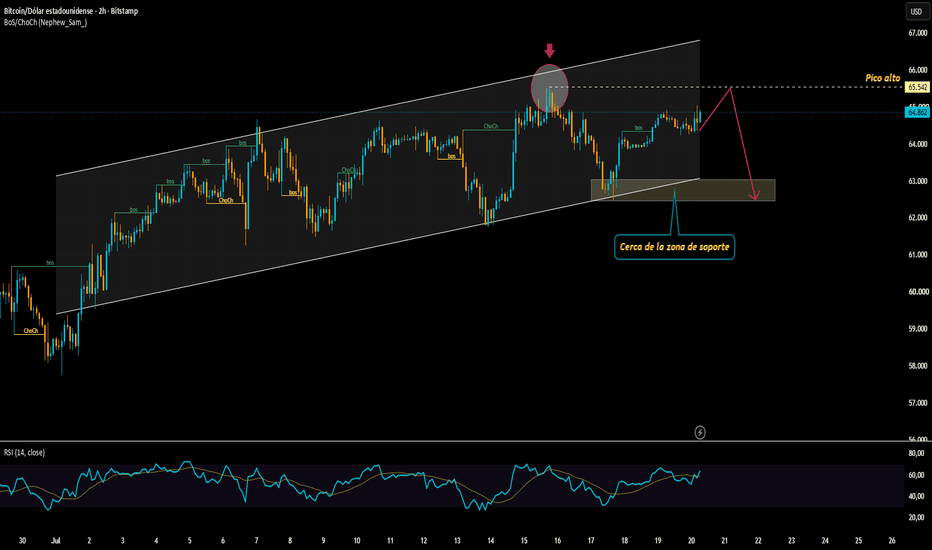The image size is (932, 550).
Task: Open the RSI (14, close) indicator legend
Action: (x=24, y=452)
